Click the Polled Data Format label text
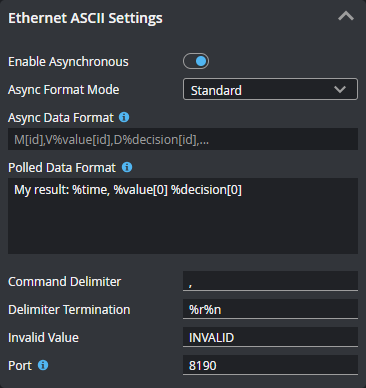Image resolution: width=366 pixels, height=388 pixels. (x=62, y=168)
